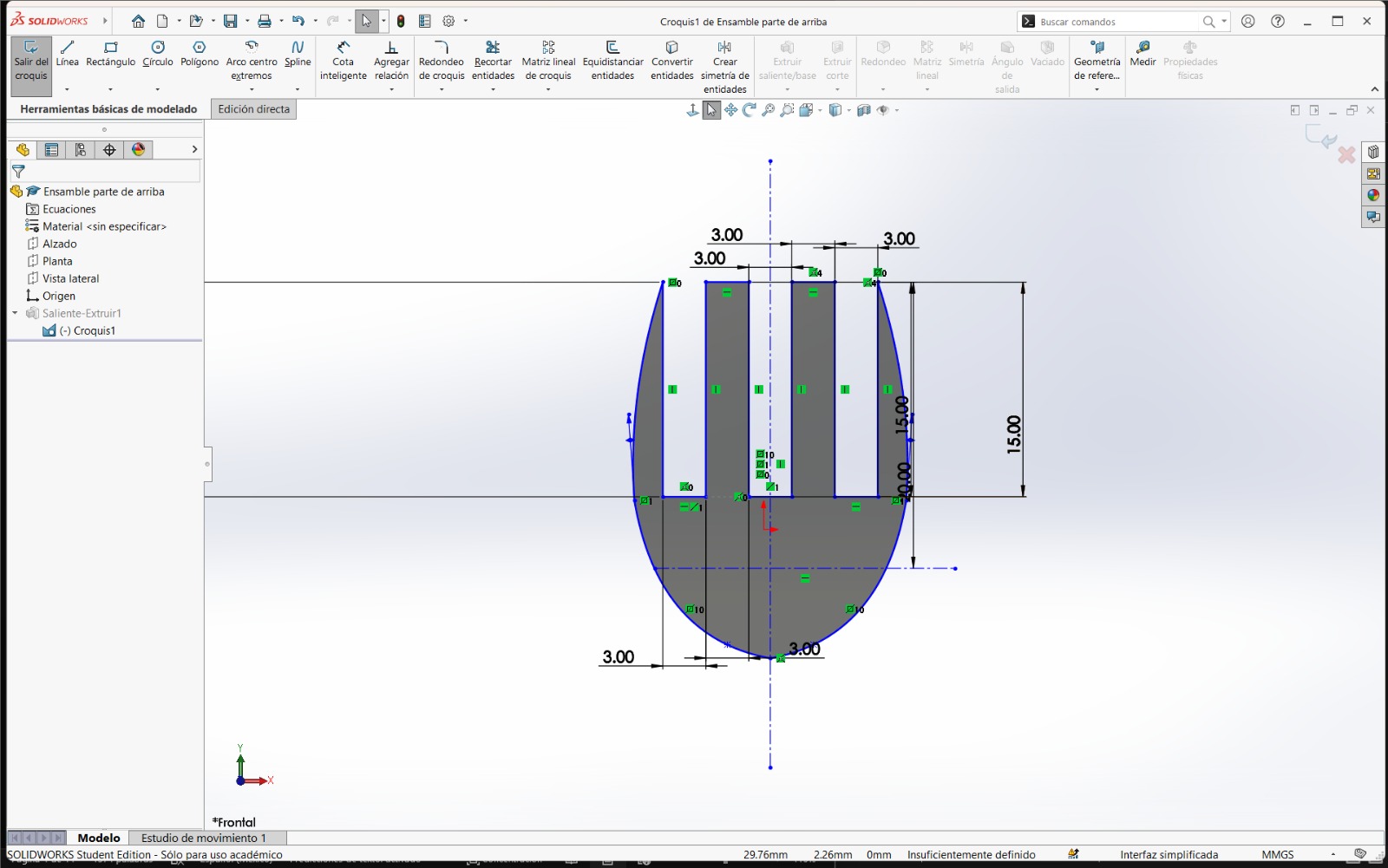This screenshot has height=868, width=1388.
Task: Select the Rectángulo sketch tool
Action: [x=110, y=54]
